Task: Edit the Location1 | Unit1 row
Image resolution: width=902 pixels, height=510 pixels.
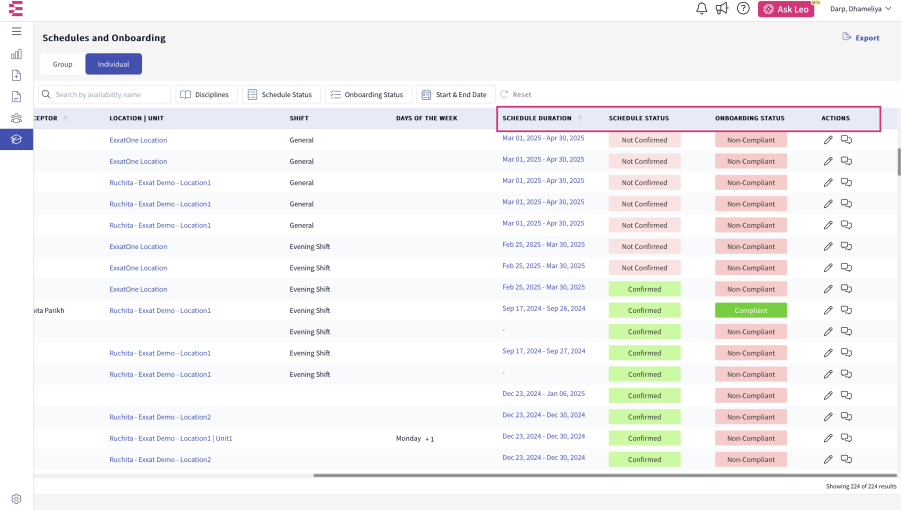Action: (828, 438)
